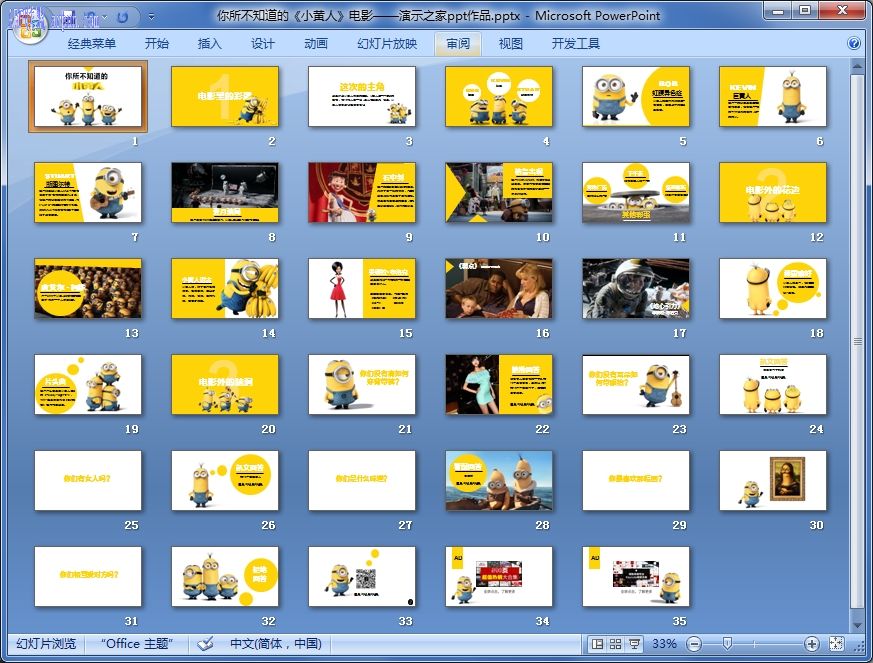Click the vertical scrollbar thumb
The image size is (873, 663).
coord(857,341)
